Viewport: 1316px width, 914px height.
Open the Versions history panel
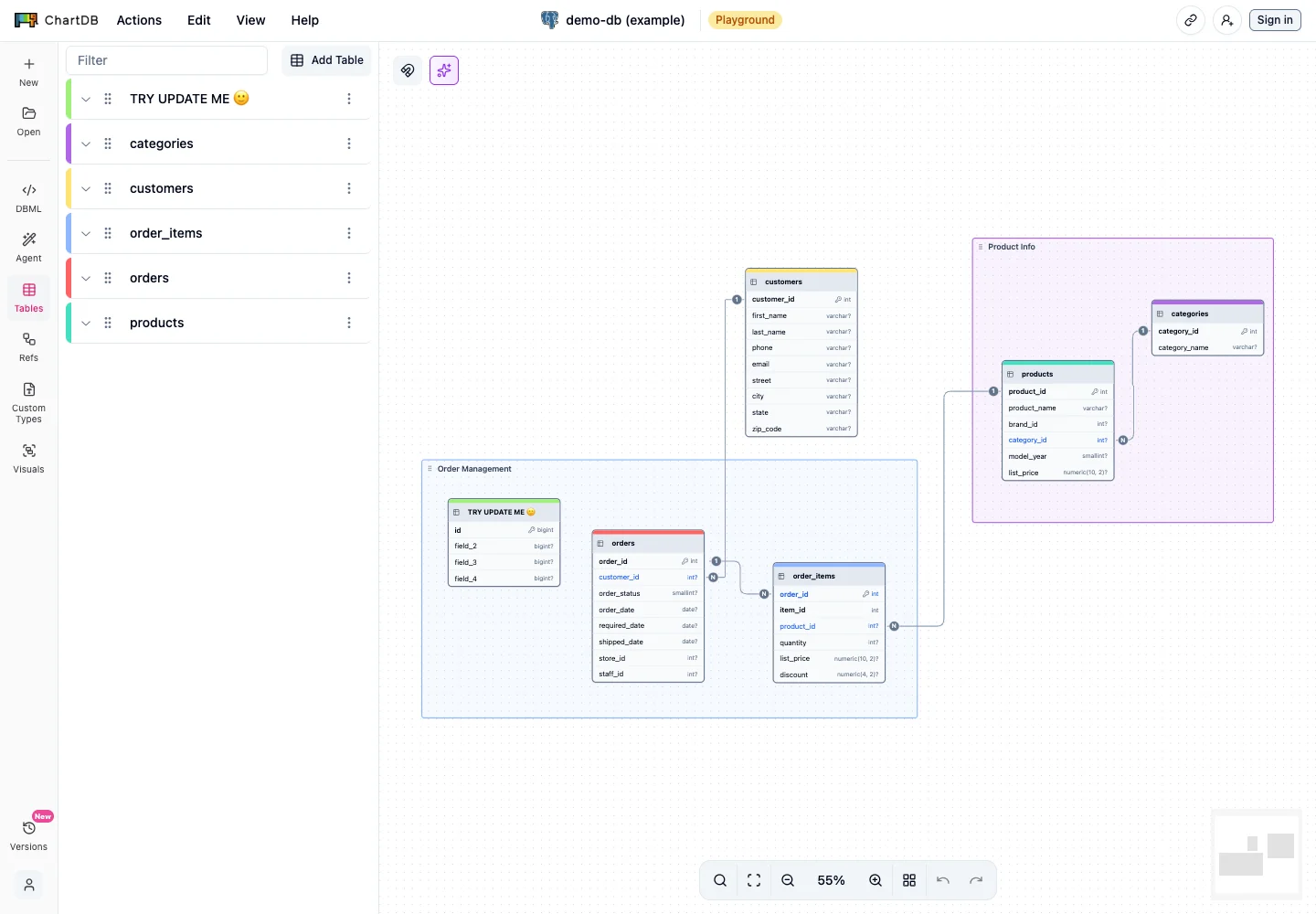pyautogui.click(x=29, y=835)
